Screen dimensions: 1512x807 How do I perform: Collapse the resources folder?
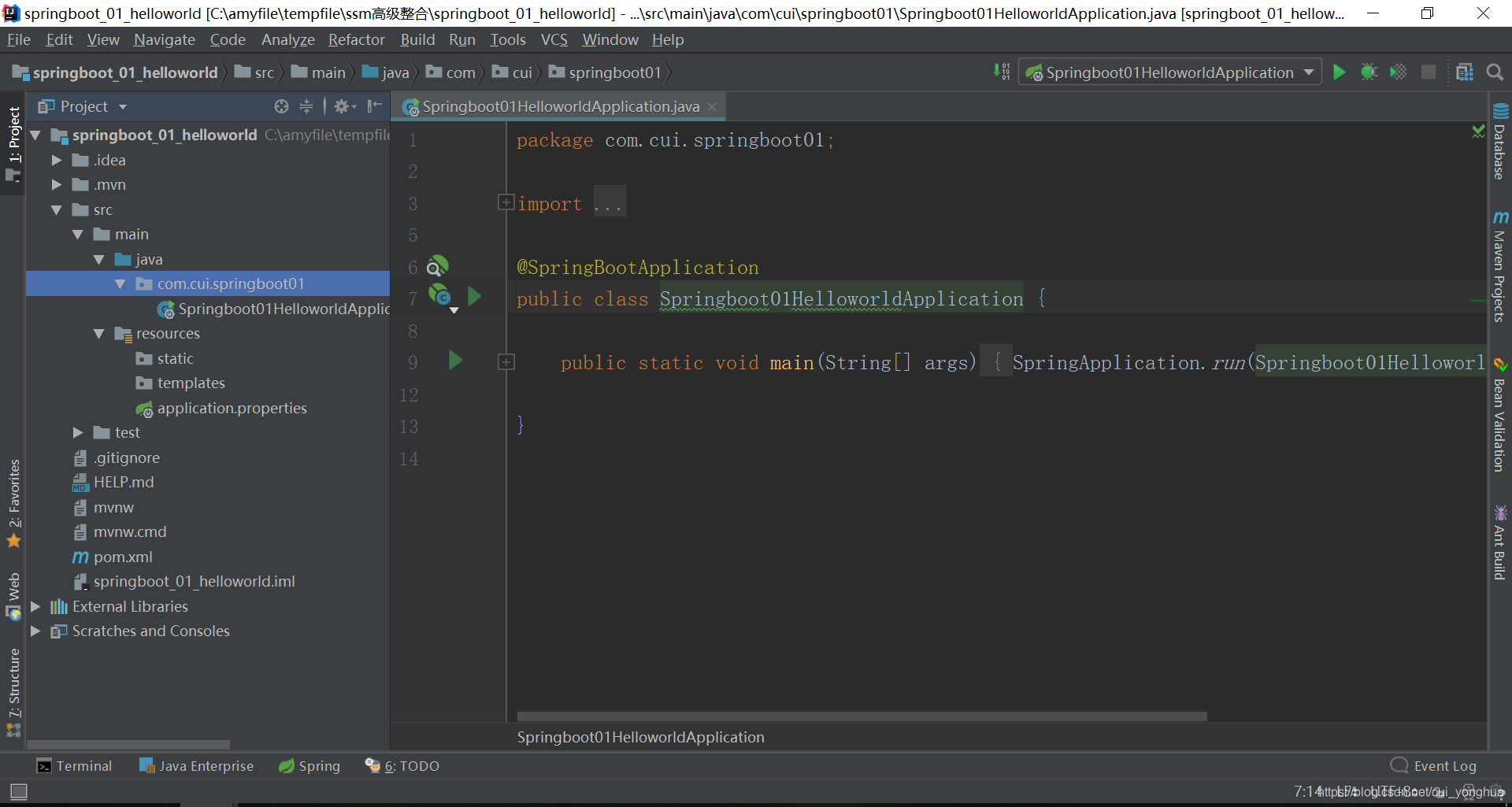click(99, 334)
